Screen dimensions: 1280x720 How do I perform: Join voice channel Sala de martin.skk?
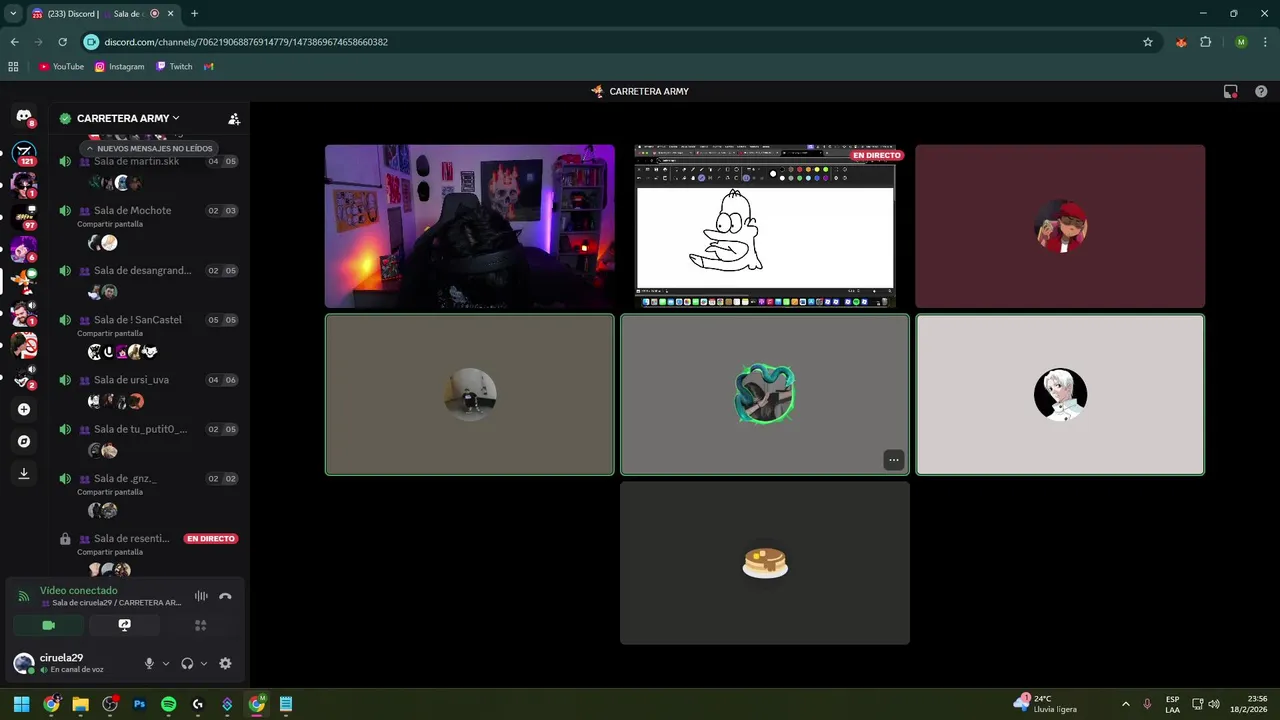pos(148,161)
